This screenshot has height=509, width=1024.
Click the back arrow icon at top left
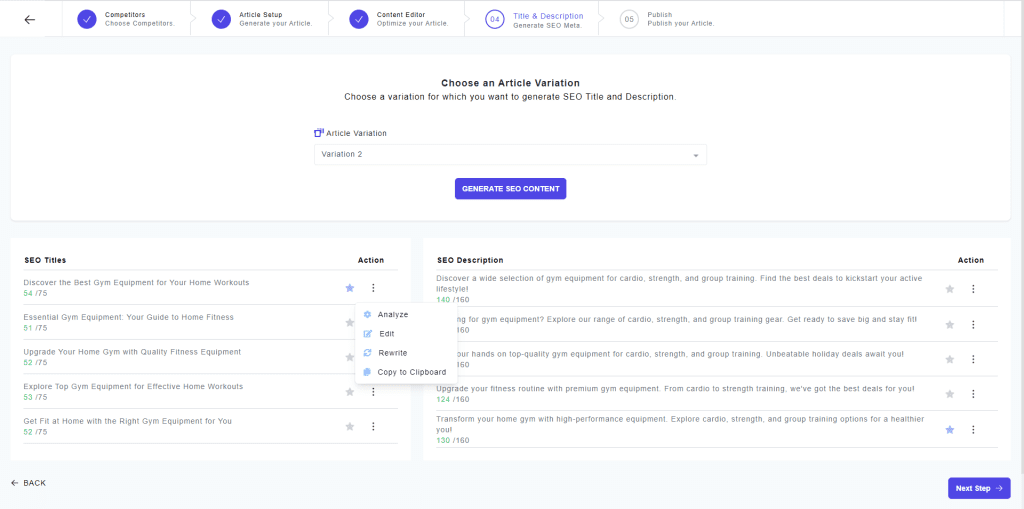[29, 19]
